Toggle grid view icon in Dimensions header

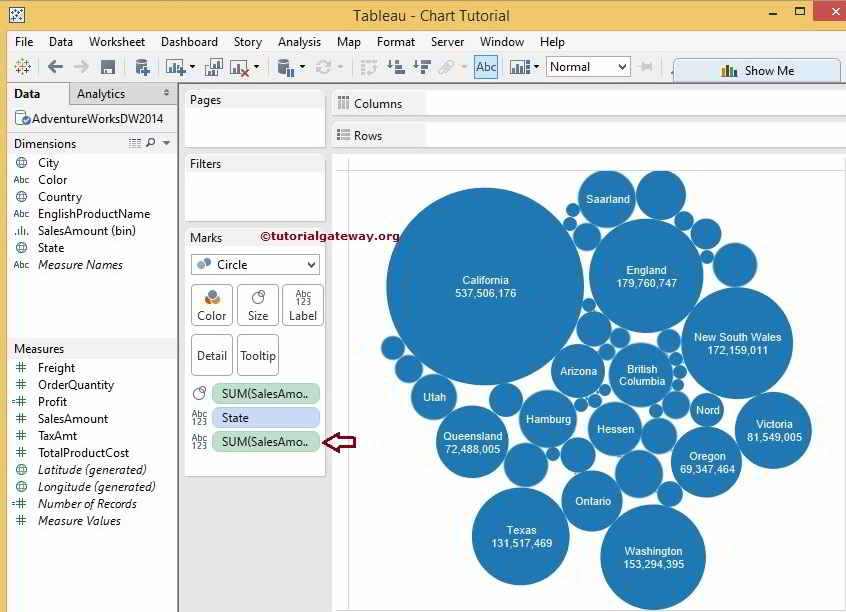(135, 144)
